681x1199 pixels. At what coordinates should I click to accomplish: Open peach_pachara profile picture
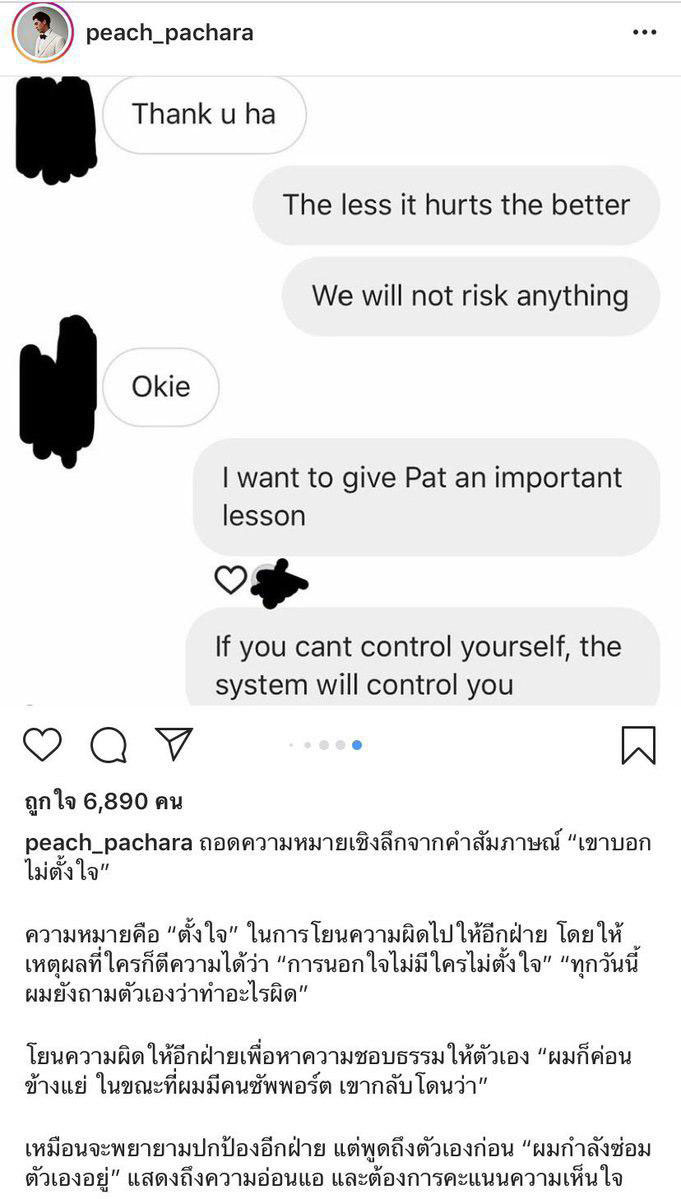[x=42, y=34]
